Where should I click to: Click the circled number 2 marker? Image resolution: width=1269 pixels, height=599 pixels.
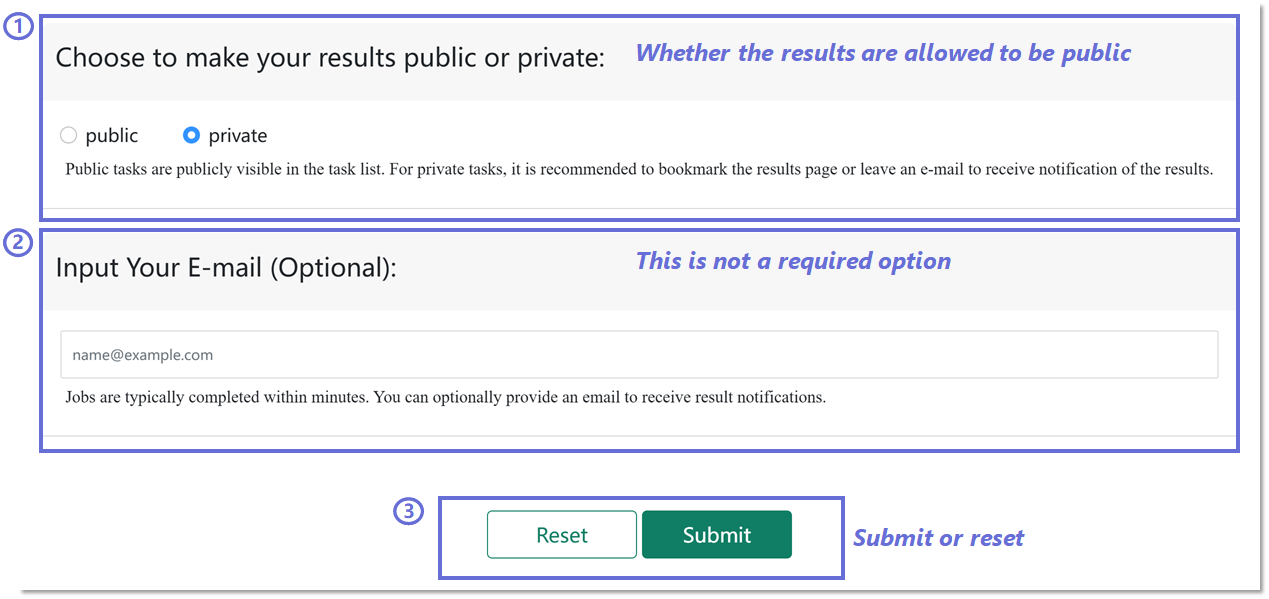17,243
